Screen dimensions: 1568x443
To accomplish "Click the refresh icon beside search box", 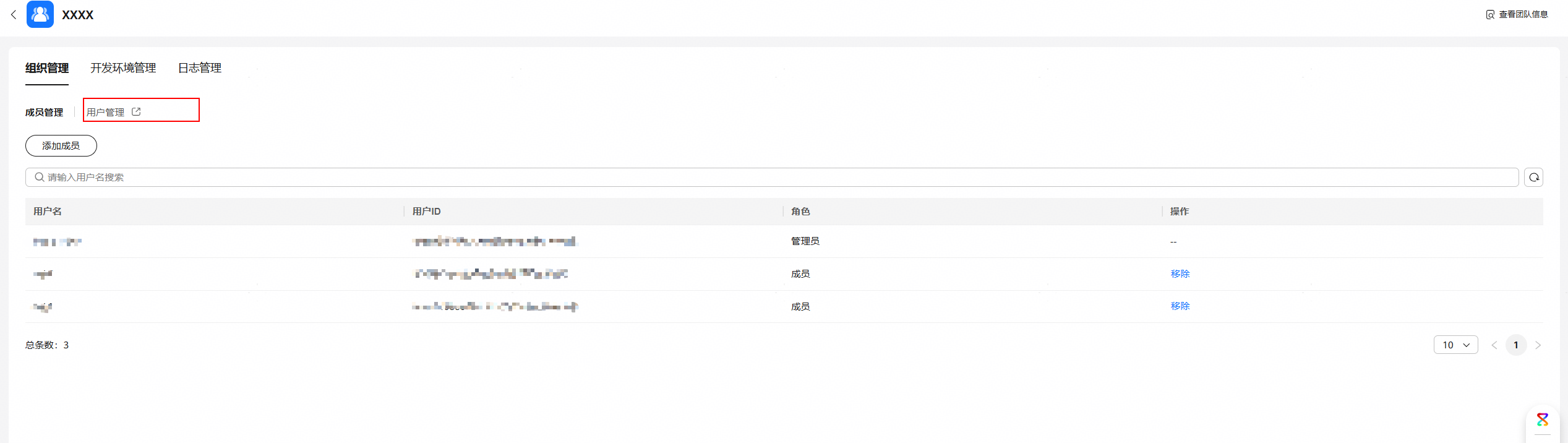I will (x=1533, y=178).
